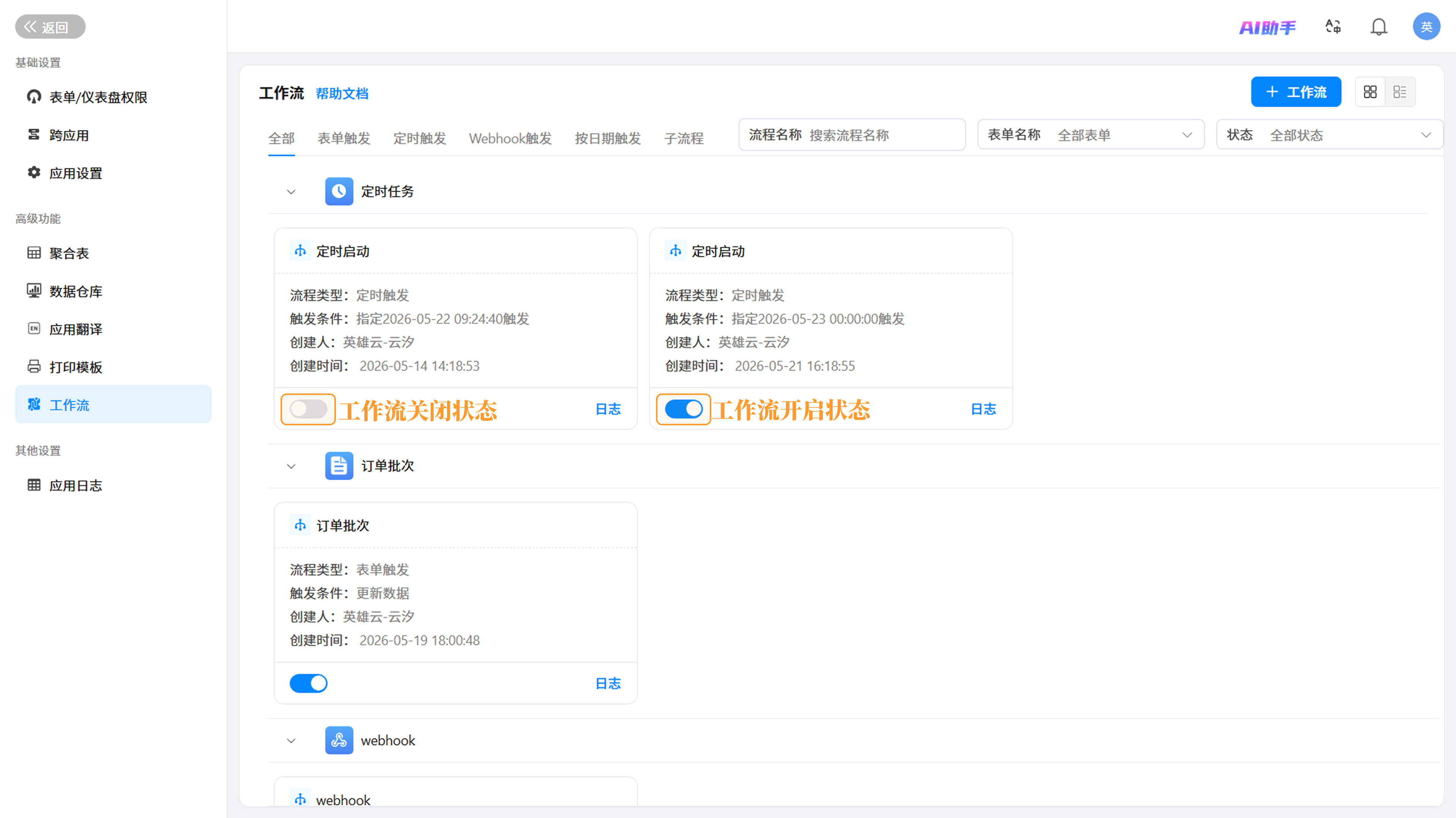Enable the 定时启动 workflow created 2026-05-14
1456x818 pixels.
tap(309, 409)
